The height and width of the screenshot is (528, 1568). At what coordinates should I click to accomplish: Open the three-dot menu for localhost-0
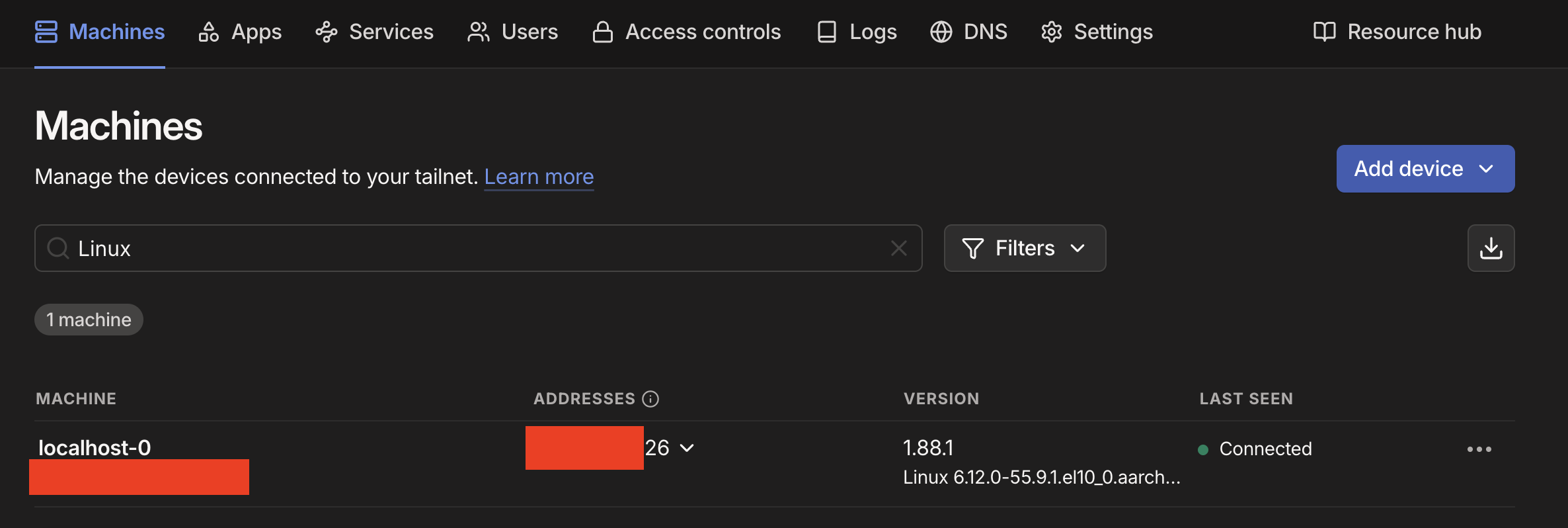[1479, 449]
